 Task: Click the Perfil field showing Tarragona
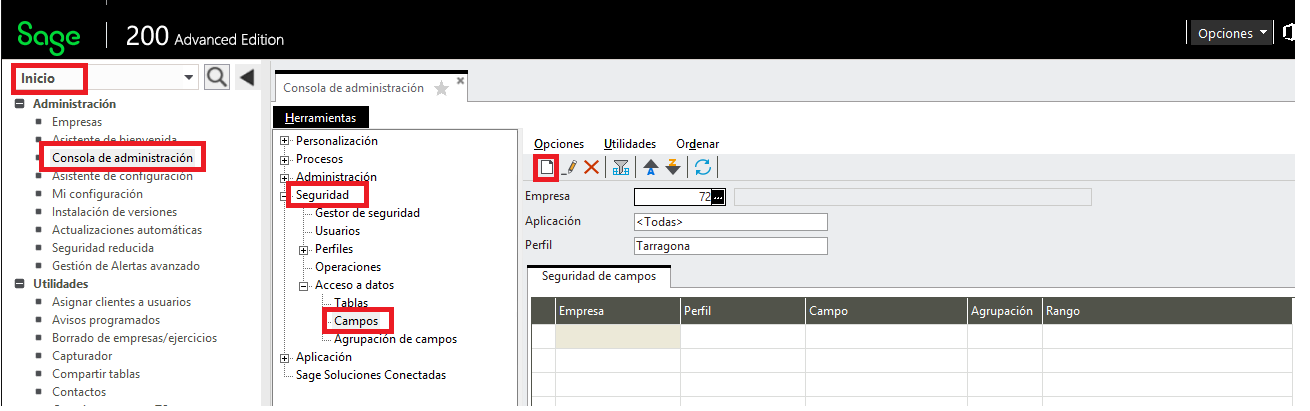(731, 246)
